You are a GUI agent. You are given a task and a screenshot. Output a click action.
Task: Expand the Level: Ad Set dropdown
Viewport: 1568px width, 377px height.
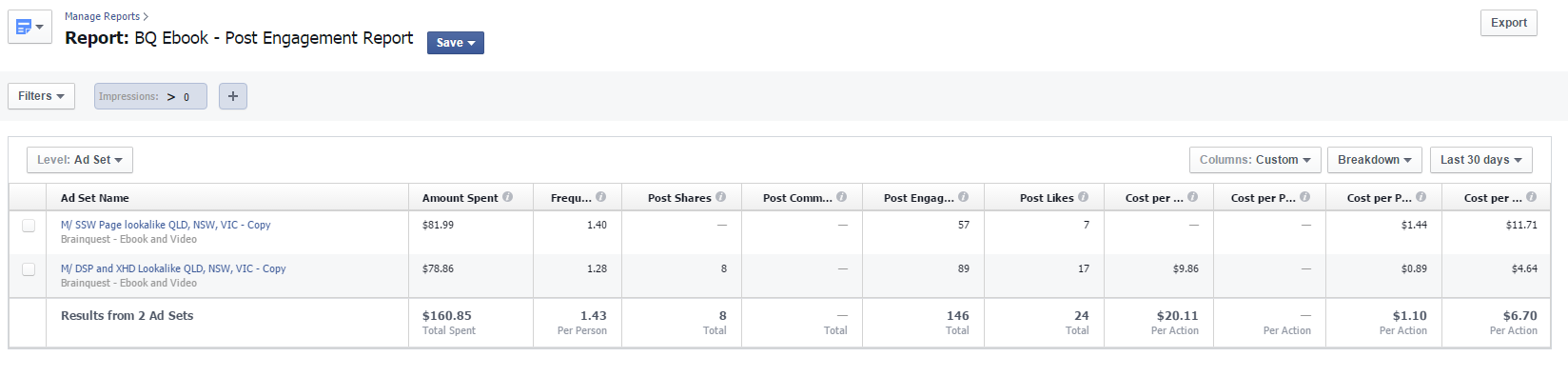click(x=80, y=160)
